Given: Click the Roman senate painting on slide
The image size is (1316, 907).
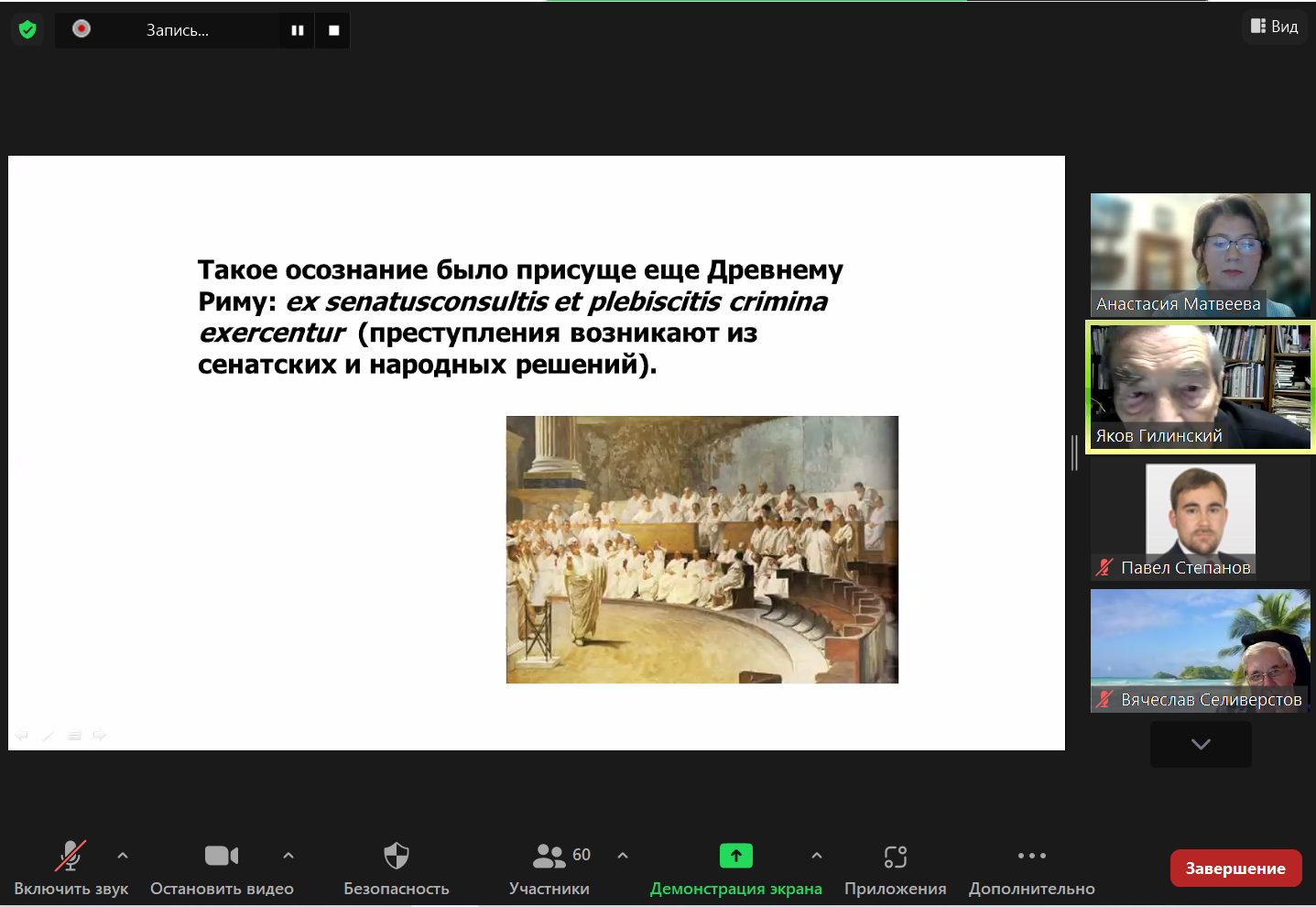Looking at the screenshot, I should (702, 550).
